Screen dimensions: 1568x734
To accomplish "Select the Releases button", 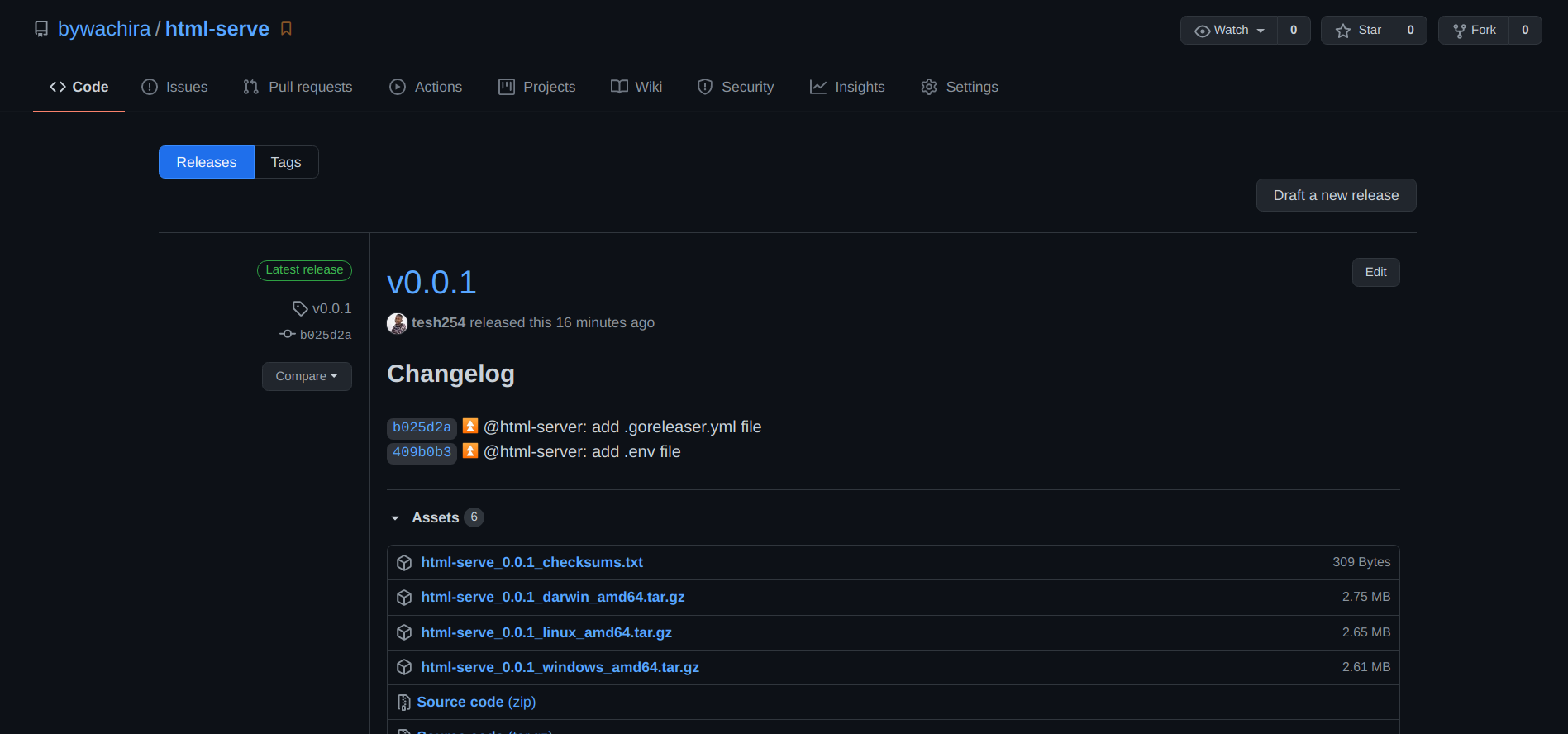I will [207, 162].
